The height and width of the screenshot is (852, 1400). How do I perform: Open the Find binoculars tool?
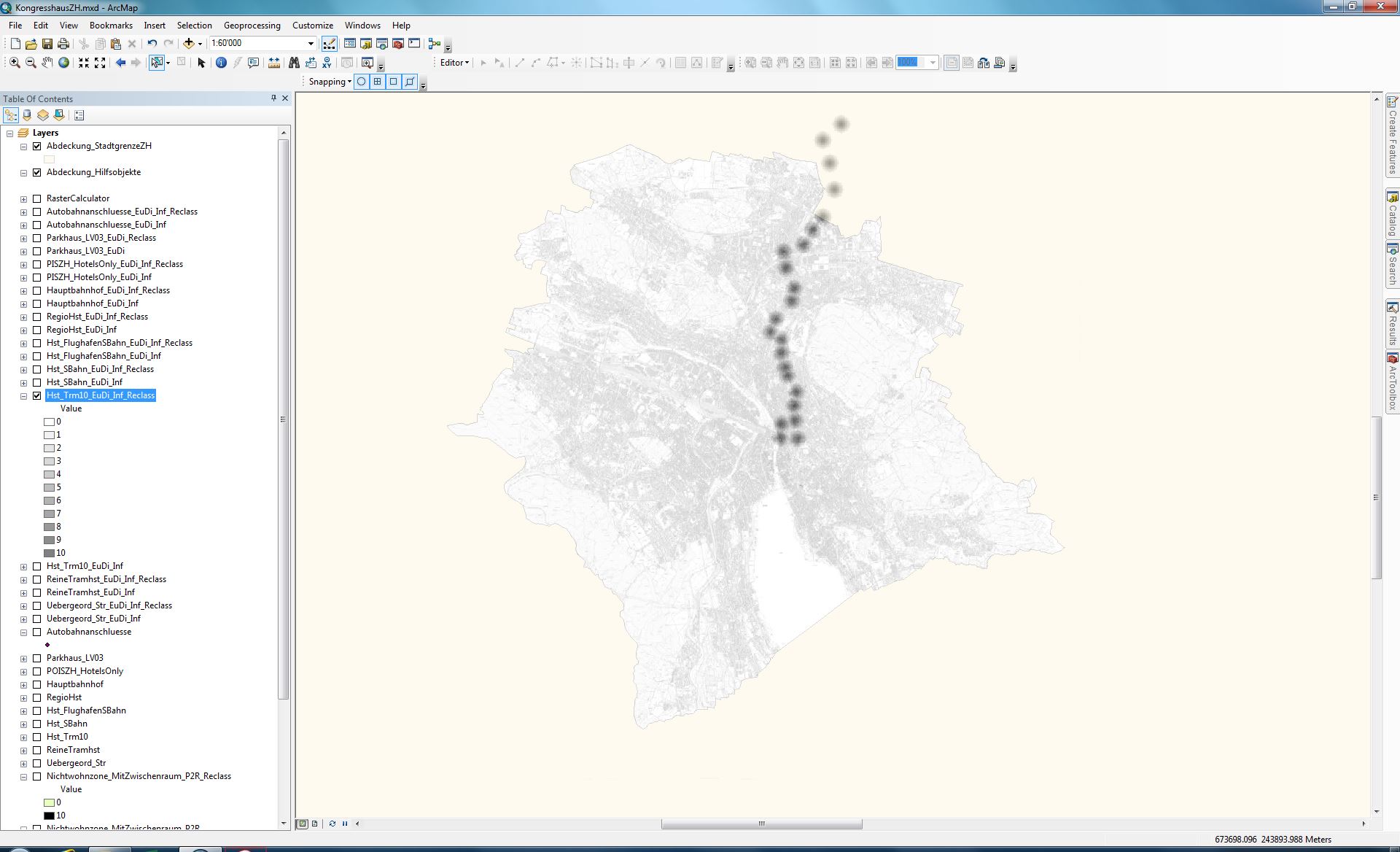click(x=294, y=63)
